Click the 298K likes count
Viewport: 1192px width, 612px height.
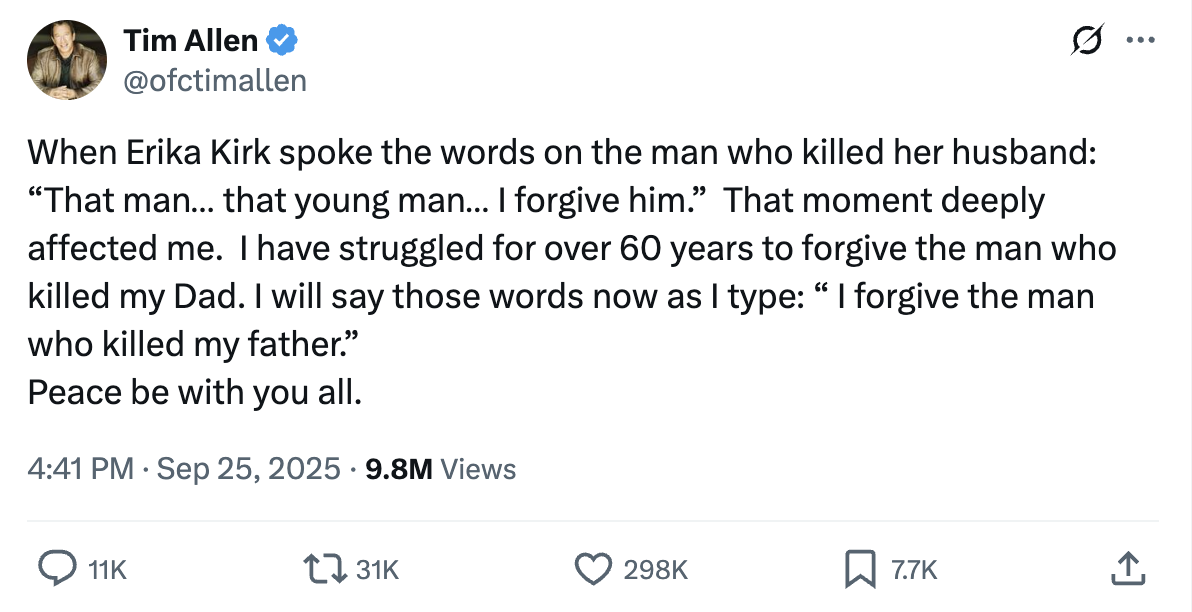pyautogui.click(x=655, y=570)
